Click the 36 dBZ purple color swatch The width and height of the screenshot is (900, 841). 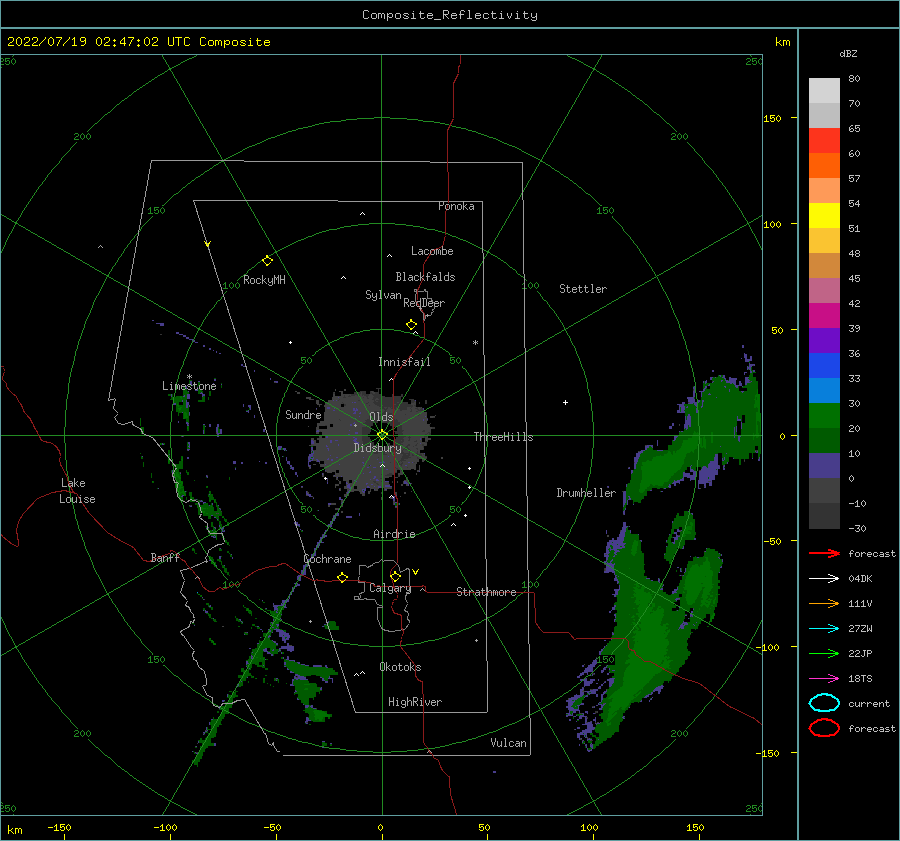pyautogui.click(x=824, y=340)
